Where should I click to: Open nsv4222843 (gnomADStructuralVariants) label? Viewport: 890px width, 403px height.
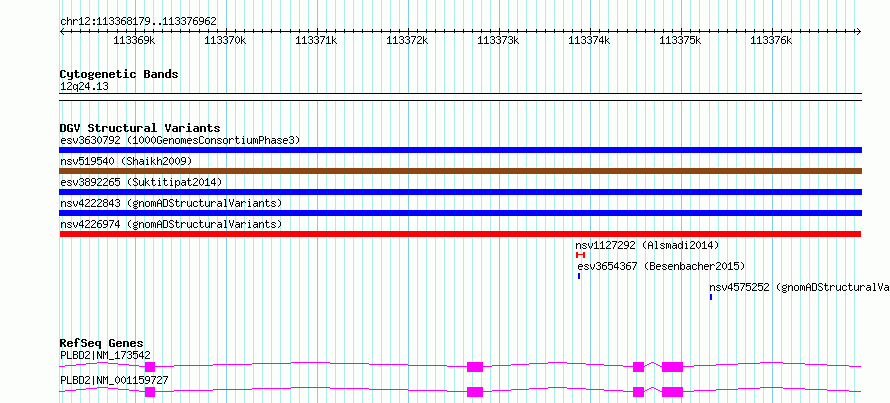(171, 203)
